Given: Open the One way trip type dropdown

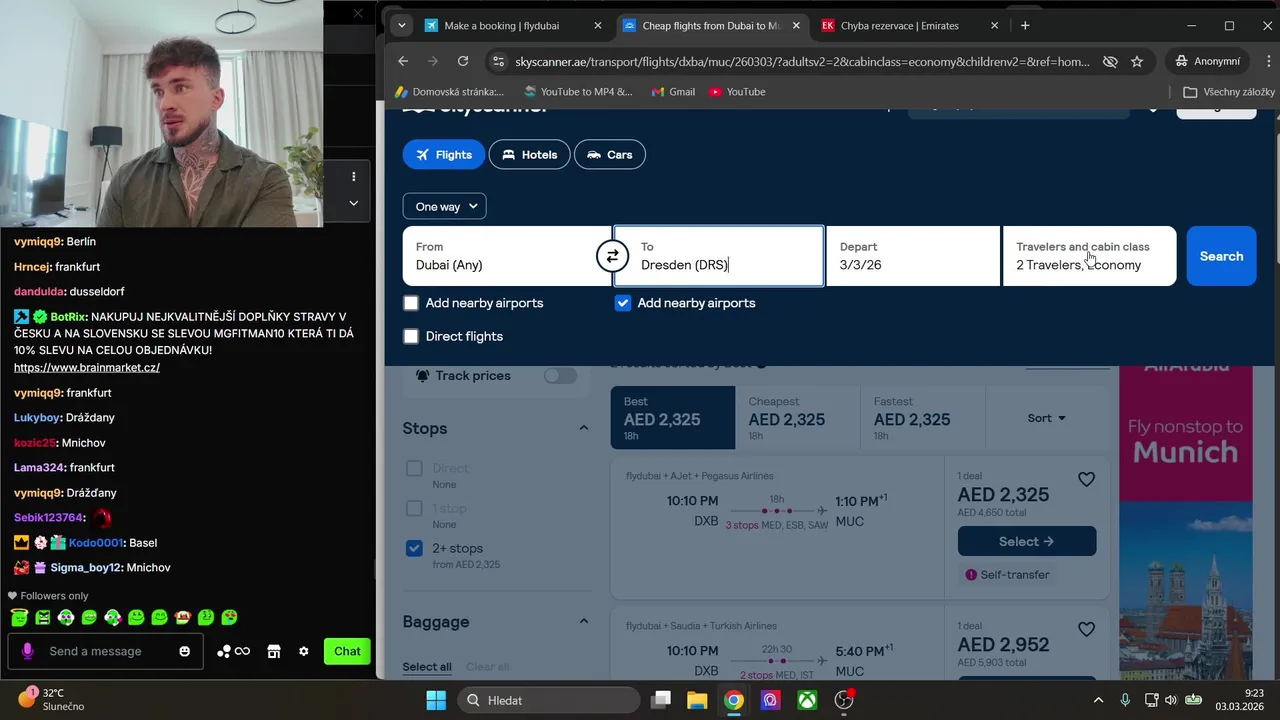Looking at the screenshot, I should (x=444, y=206).
